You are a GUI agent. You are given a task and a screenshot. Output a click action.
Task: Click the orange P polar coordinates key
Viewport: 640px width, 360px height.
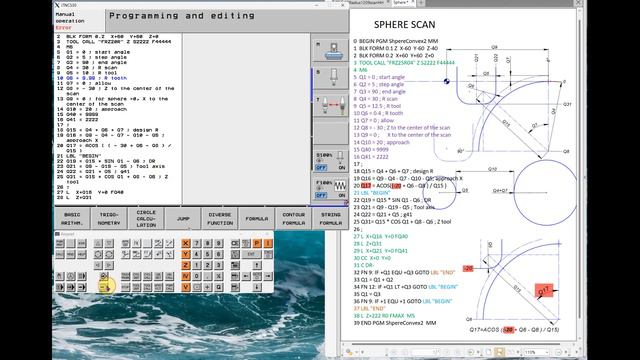257,243
